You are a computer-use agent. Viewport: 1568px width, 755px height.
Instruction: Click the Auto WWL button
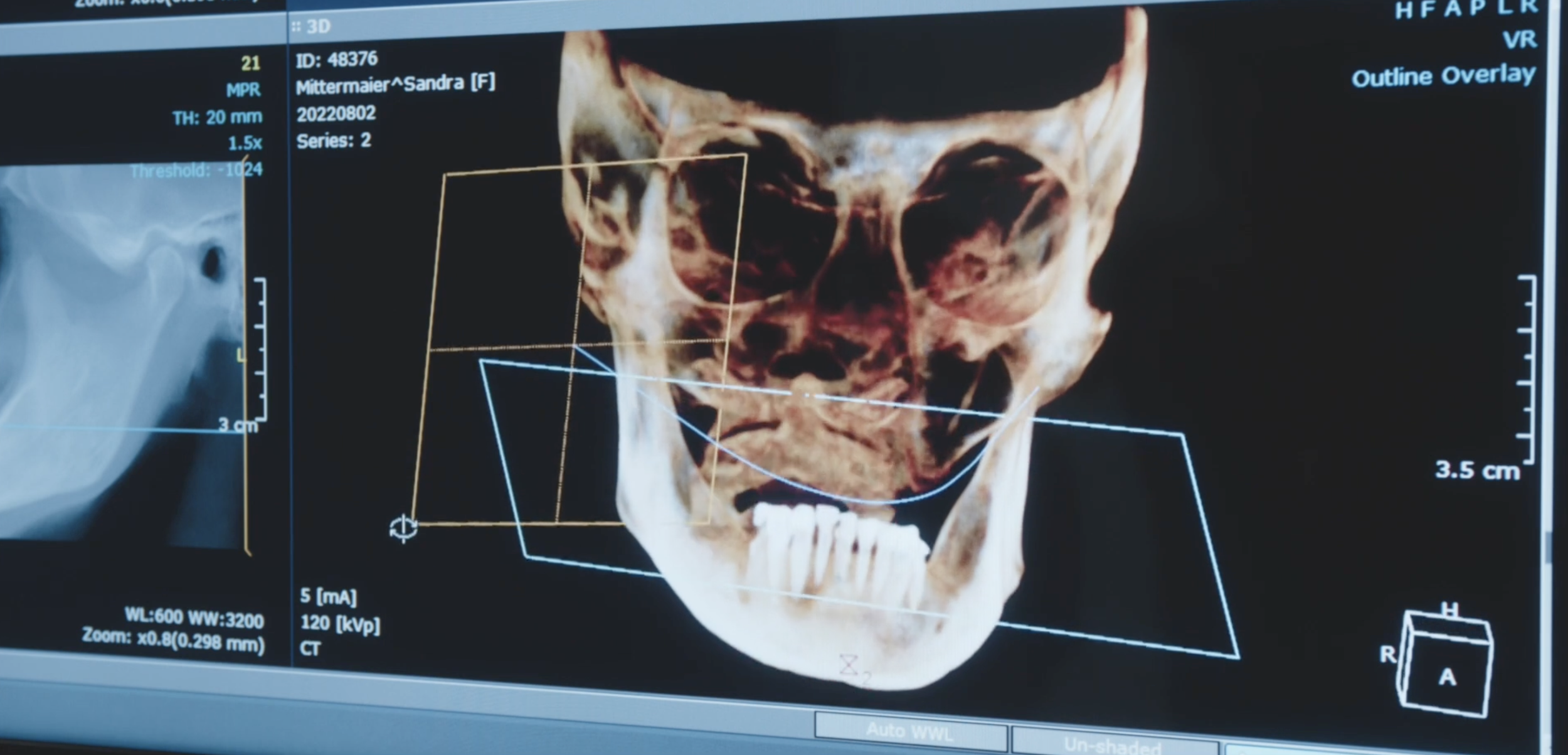(909, 731)
